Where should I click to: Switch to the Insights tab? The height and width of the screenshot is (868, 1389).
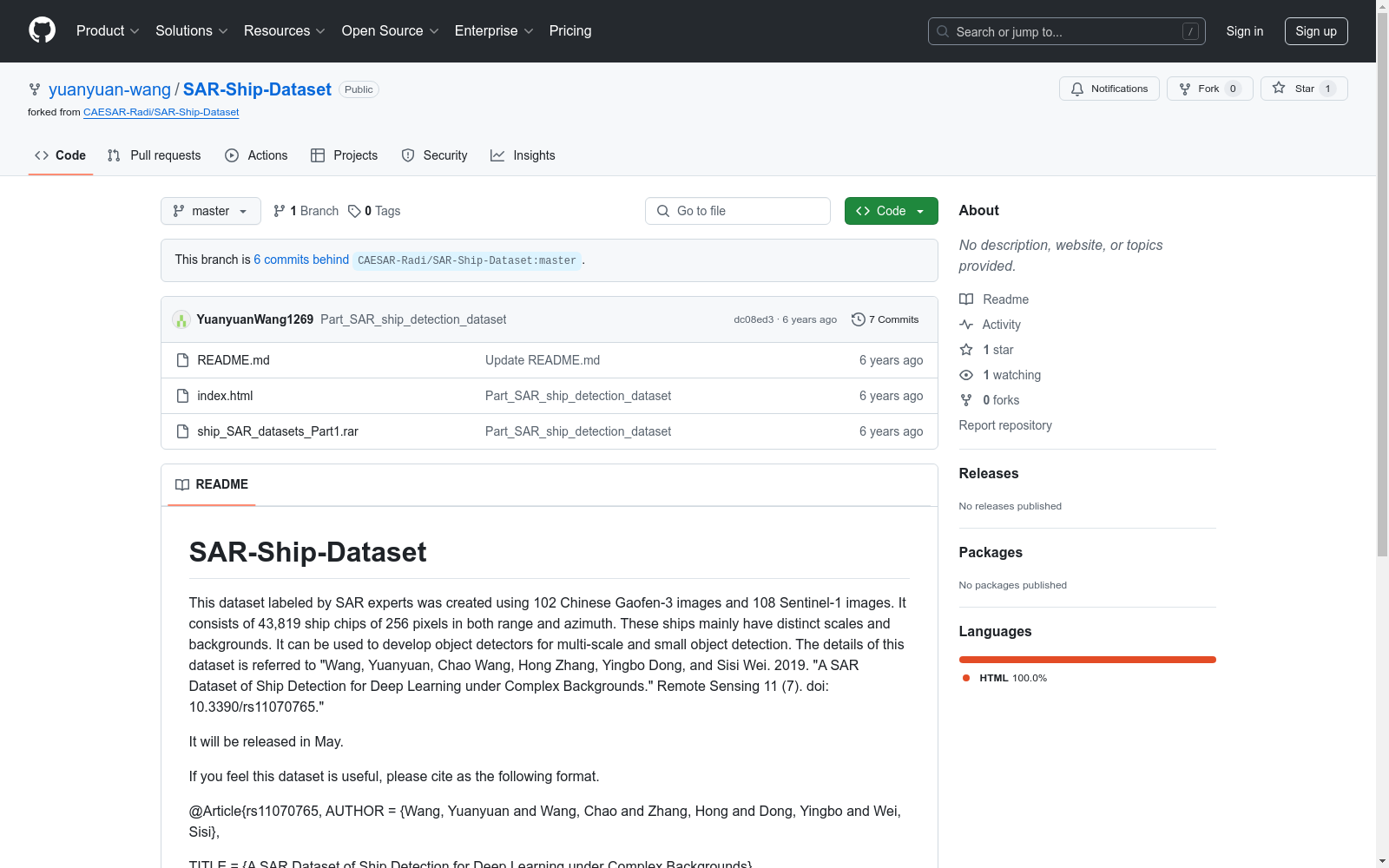click(x=523, y=155)
